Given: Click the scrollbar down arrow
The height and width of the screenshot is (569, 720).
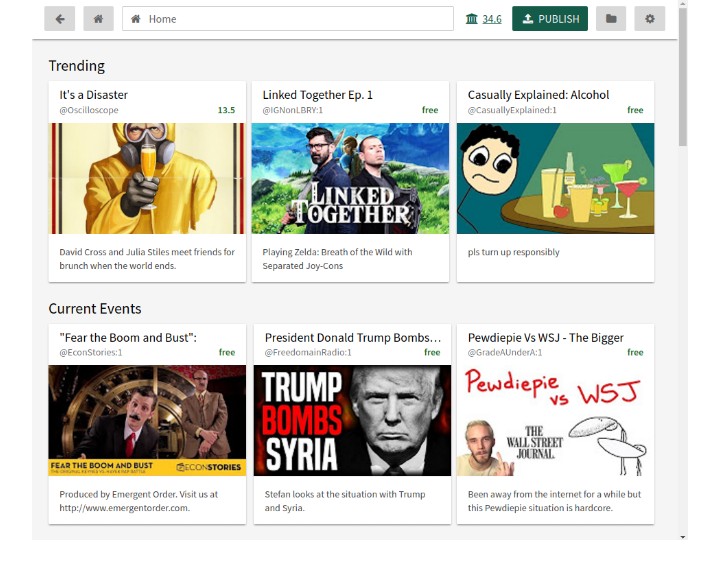Looking at the screenshot, I should [x=683, y=536].
